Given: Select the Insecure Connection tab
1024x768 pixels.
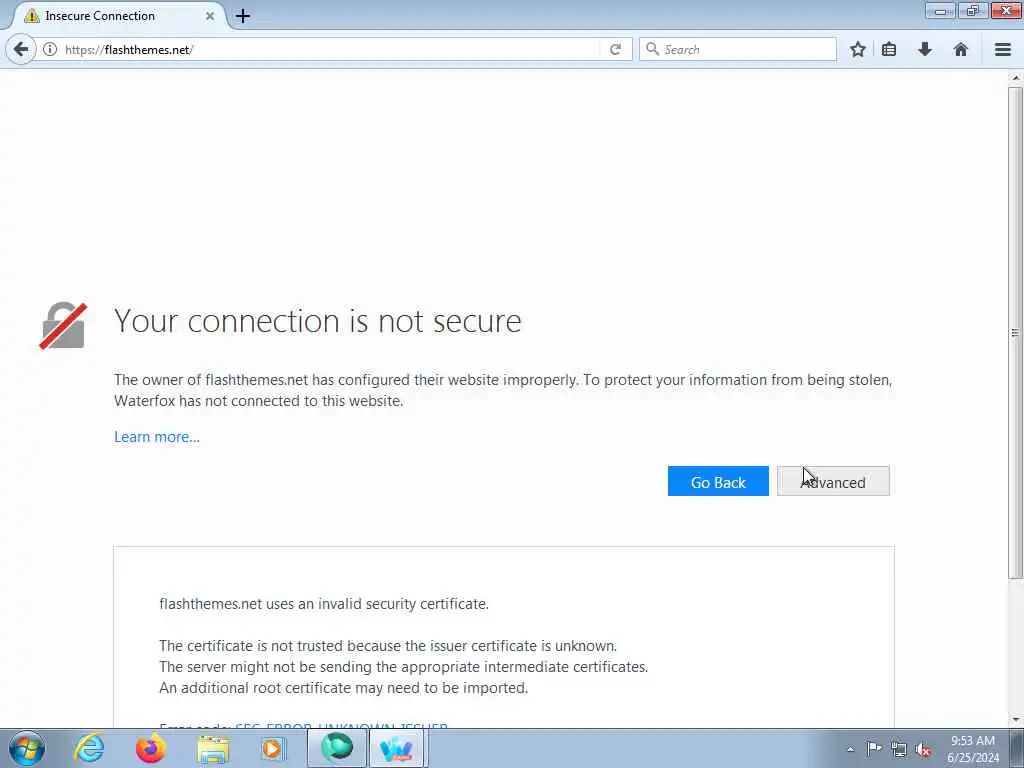Looking at the screenshot, I should (118, 16).
